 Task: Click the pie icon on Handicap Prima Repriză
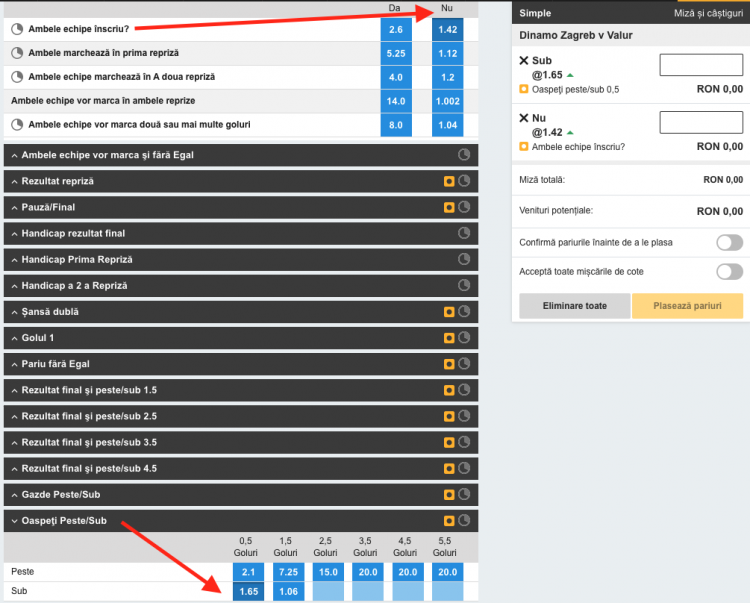pyautogui.click(x=464, y=259)
